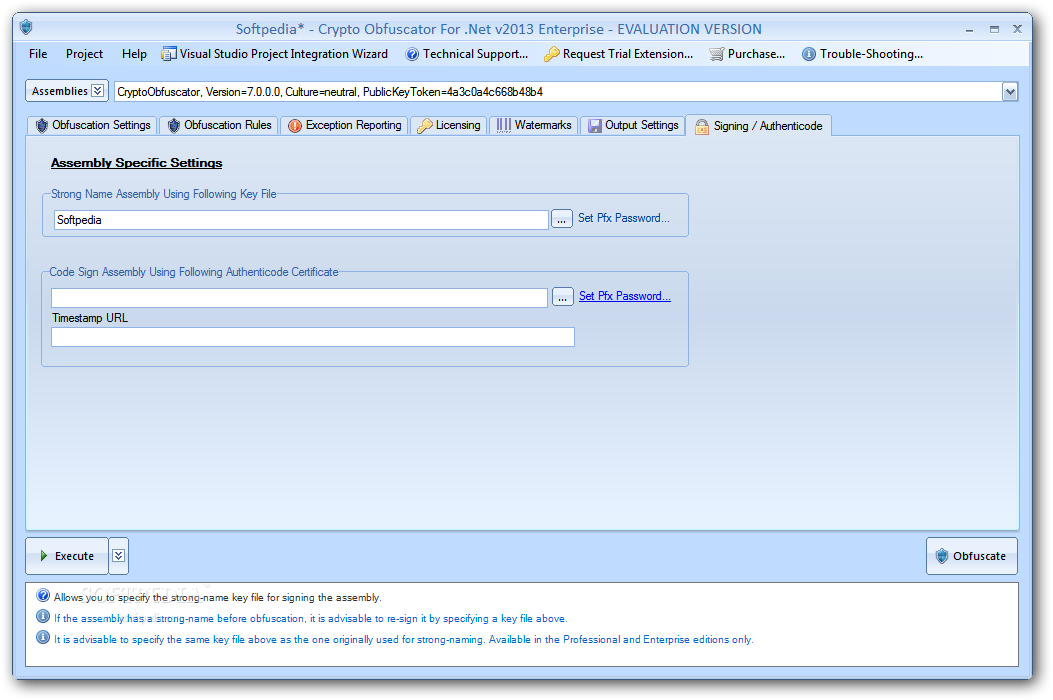Click 'Timestamp URL' label
This screenshot has height=700, width=1053.
(90, 318)
